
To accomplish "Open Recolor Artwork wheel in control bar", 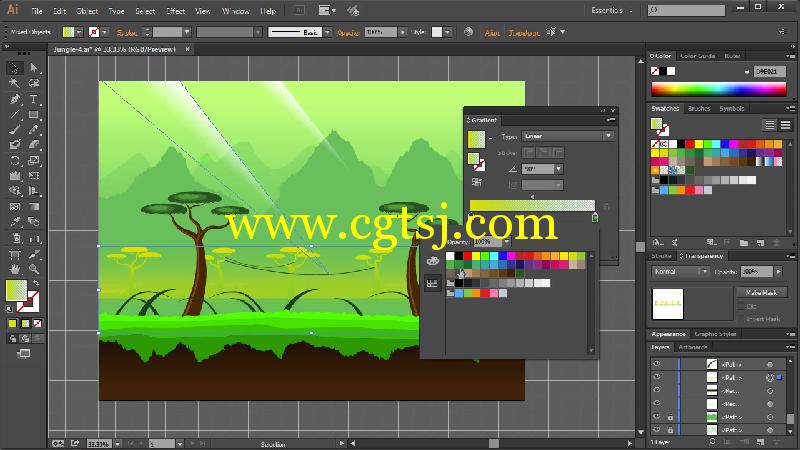I will click(x=468, y=32).
